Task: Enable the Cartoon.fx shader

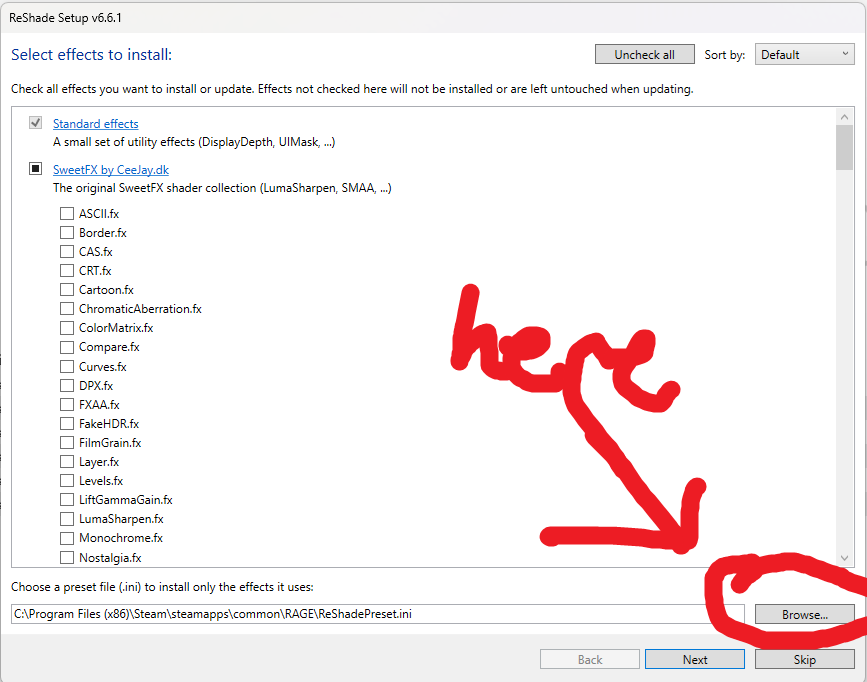Action: tap(67, 289)
